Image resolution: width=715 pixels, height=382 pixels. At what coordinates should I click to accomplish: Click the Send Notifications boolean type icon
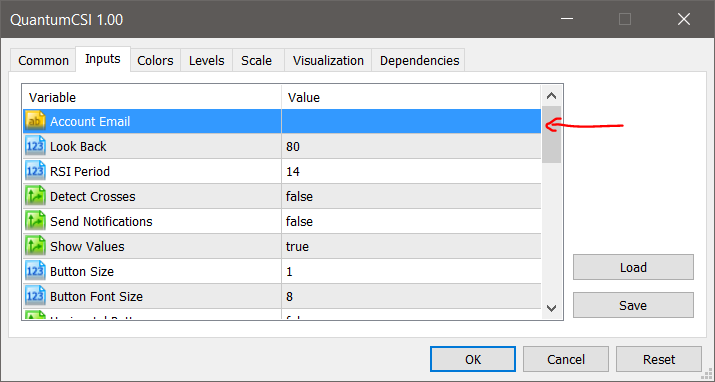click(x=35, y=222)
